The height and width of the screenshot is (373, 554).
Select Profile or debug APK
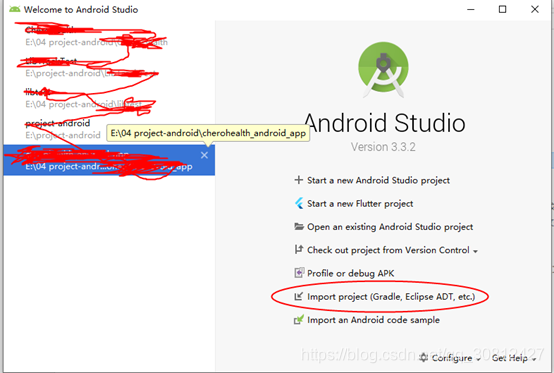(x=350, y=273)
